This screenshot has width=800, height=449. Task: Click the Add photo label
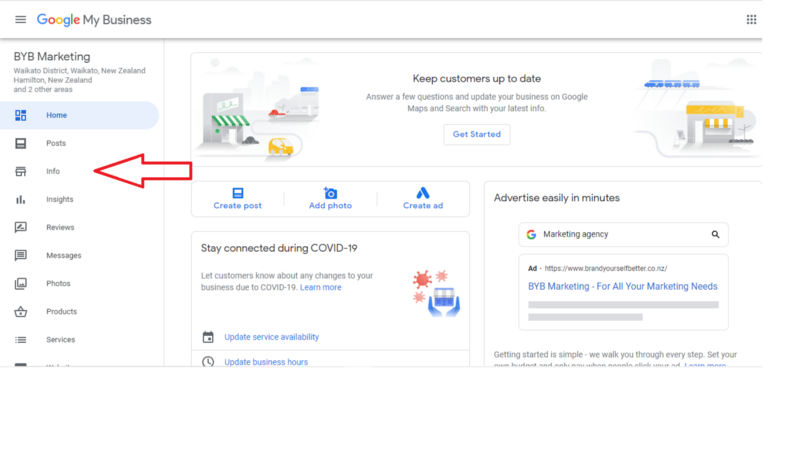tap(330, 206)
